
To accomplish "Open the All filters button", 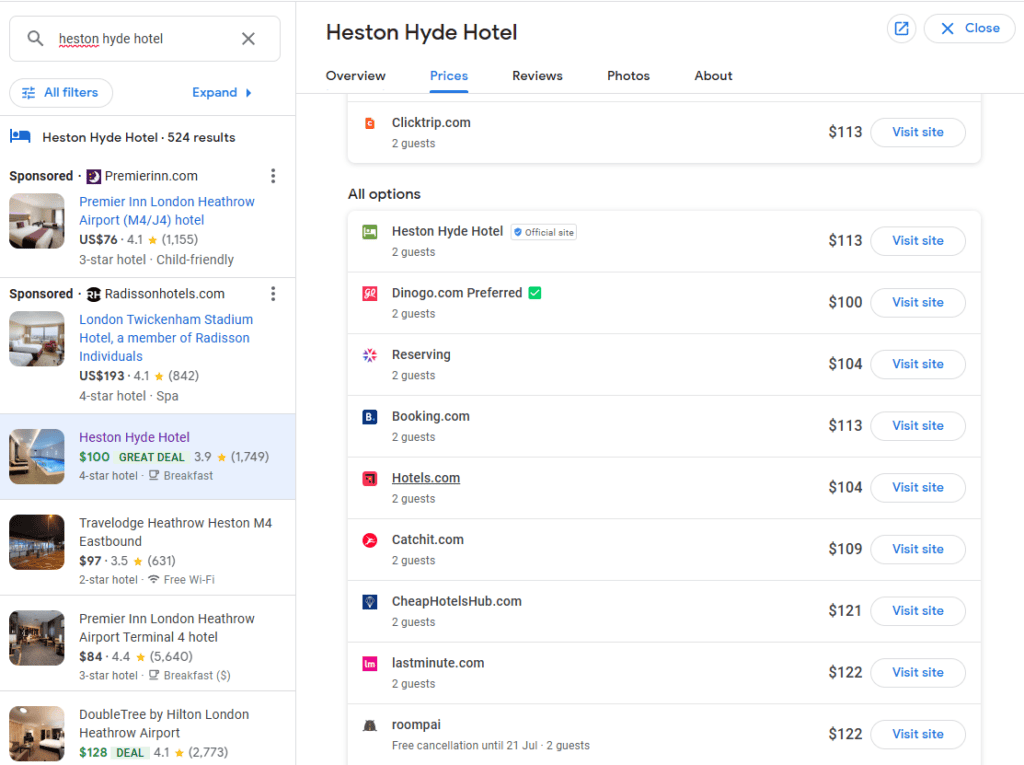I will (x=61, y=93).
